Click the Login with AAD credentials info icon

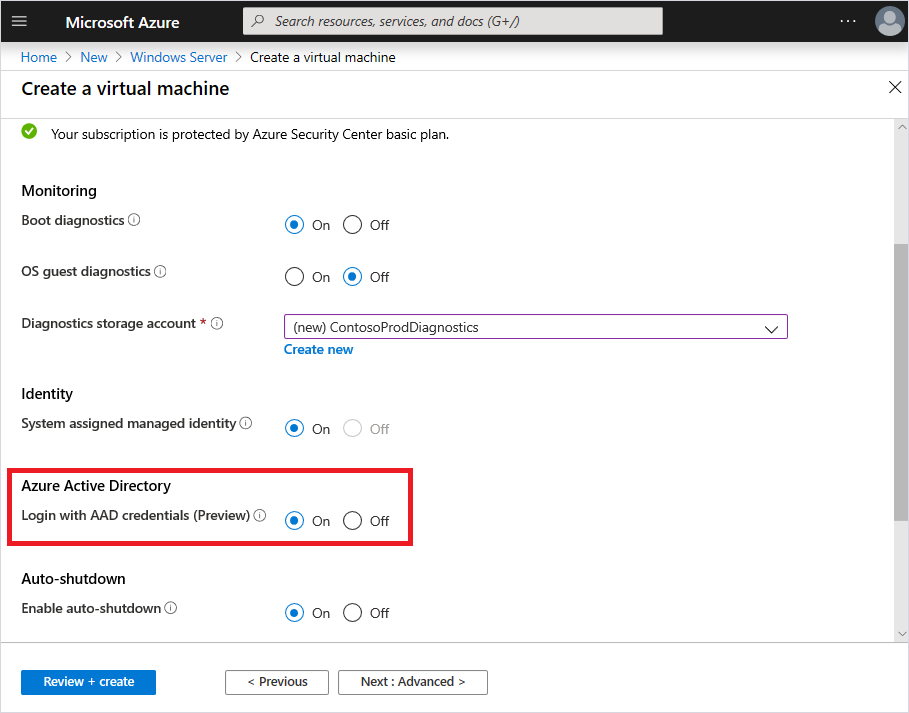click(260, 516)
